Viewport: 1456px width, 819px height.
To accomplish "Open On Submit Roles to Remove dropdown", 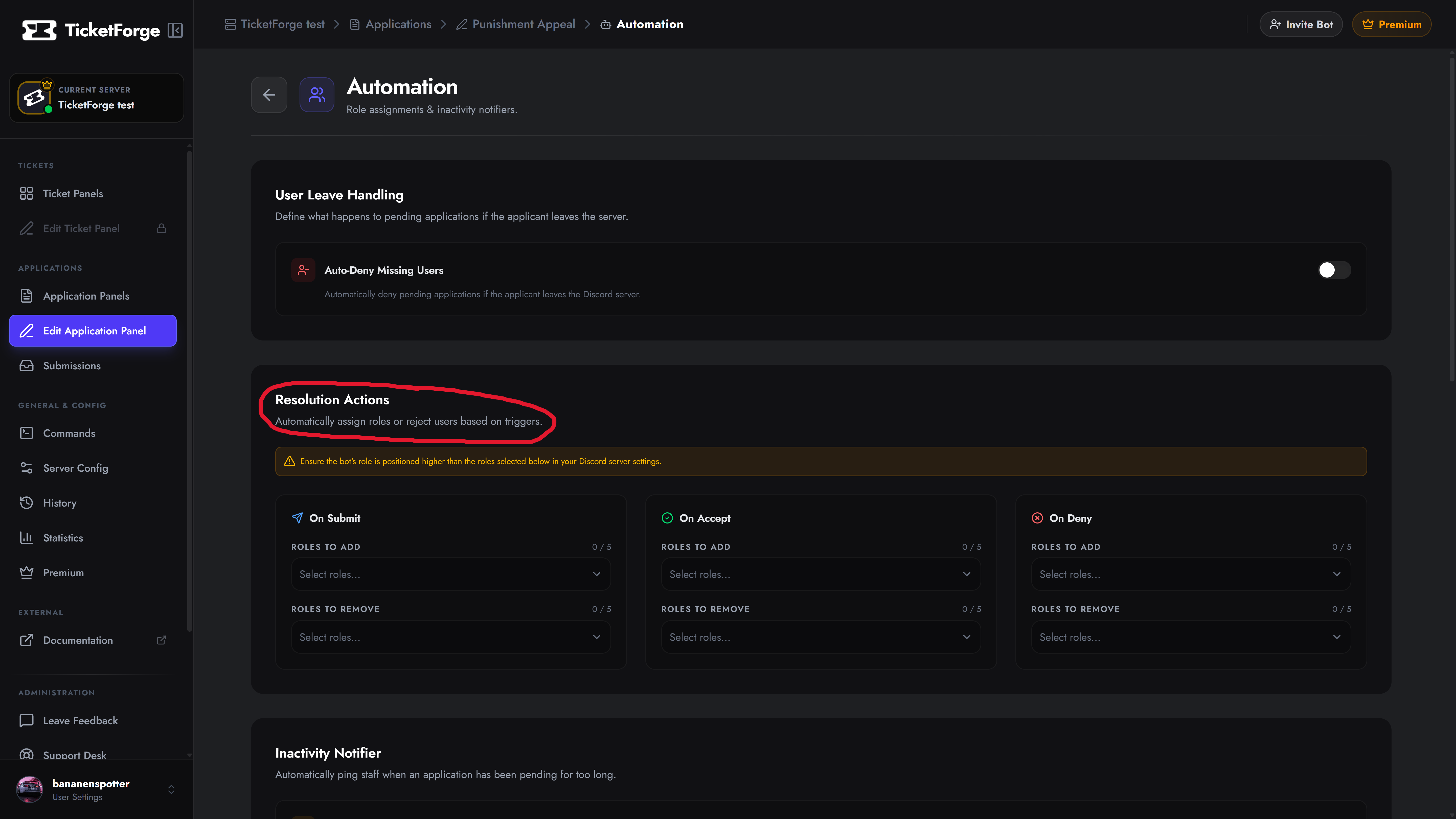I will (x=450, y=637).
